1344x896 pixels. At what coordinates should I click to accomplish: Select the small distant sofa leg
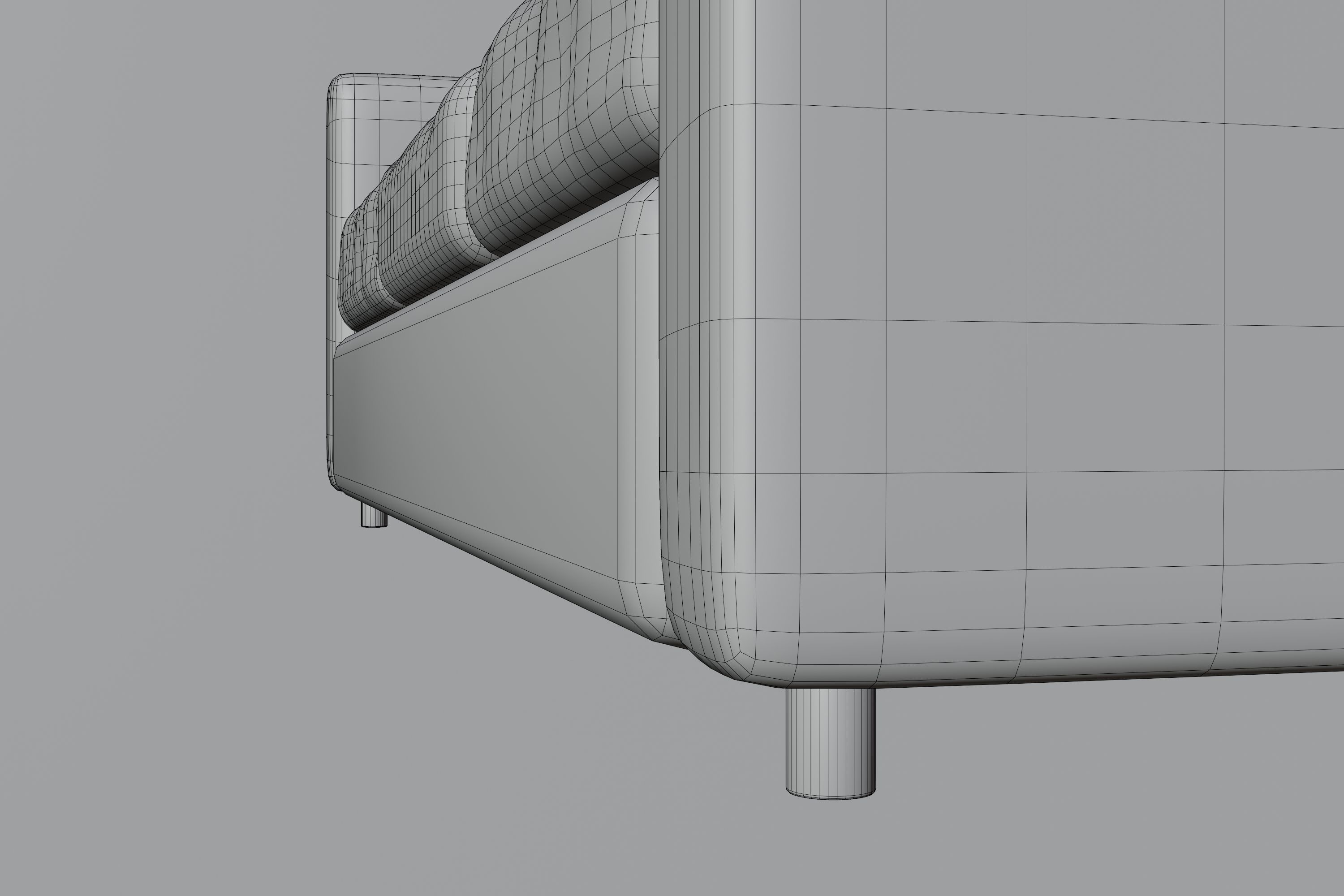(374, 515)
